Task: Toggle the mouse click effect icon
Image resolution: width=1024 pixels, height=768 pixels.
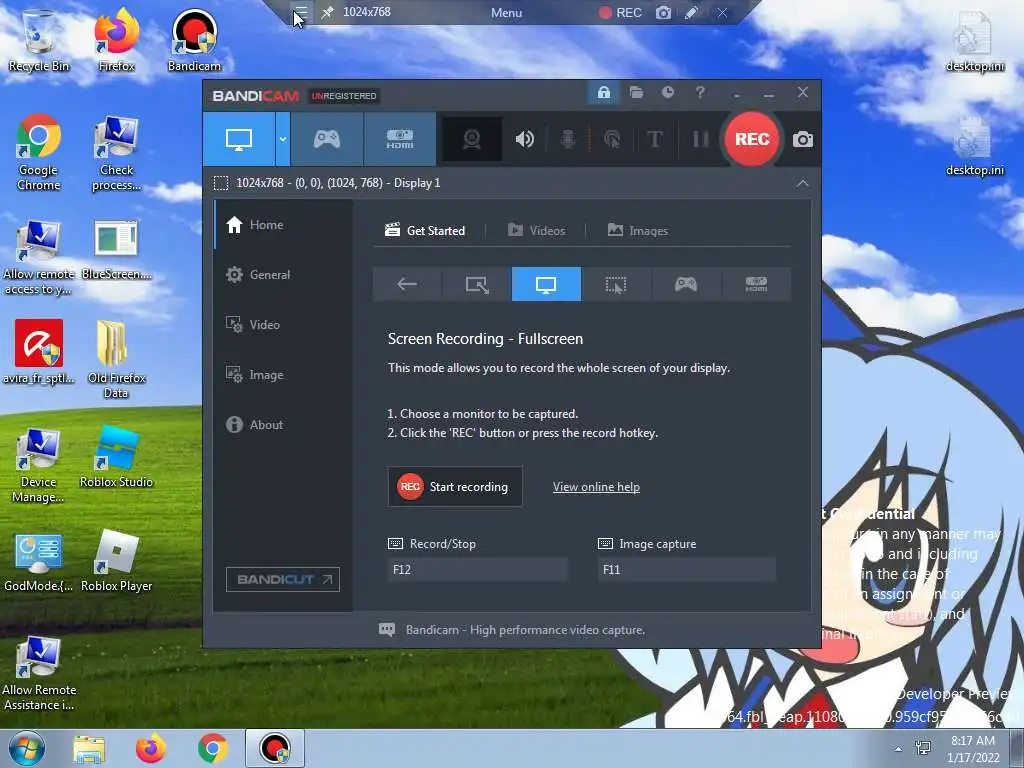Action: pos(612,139)
